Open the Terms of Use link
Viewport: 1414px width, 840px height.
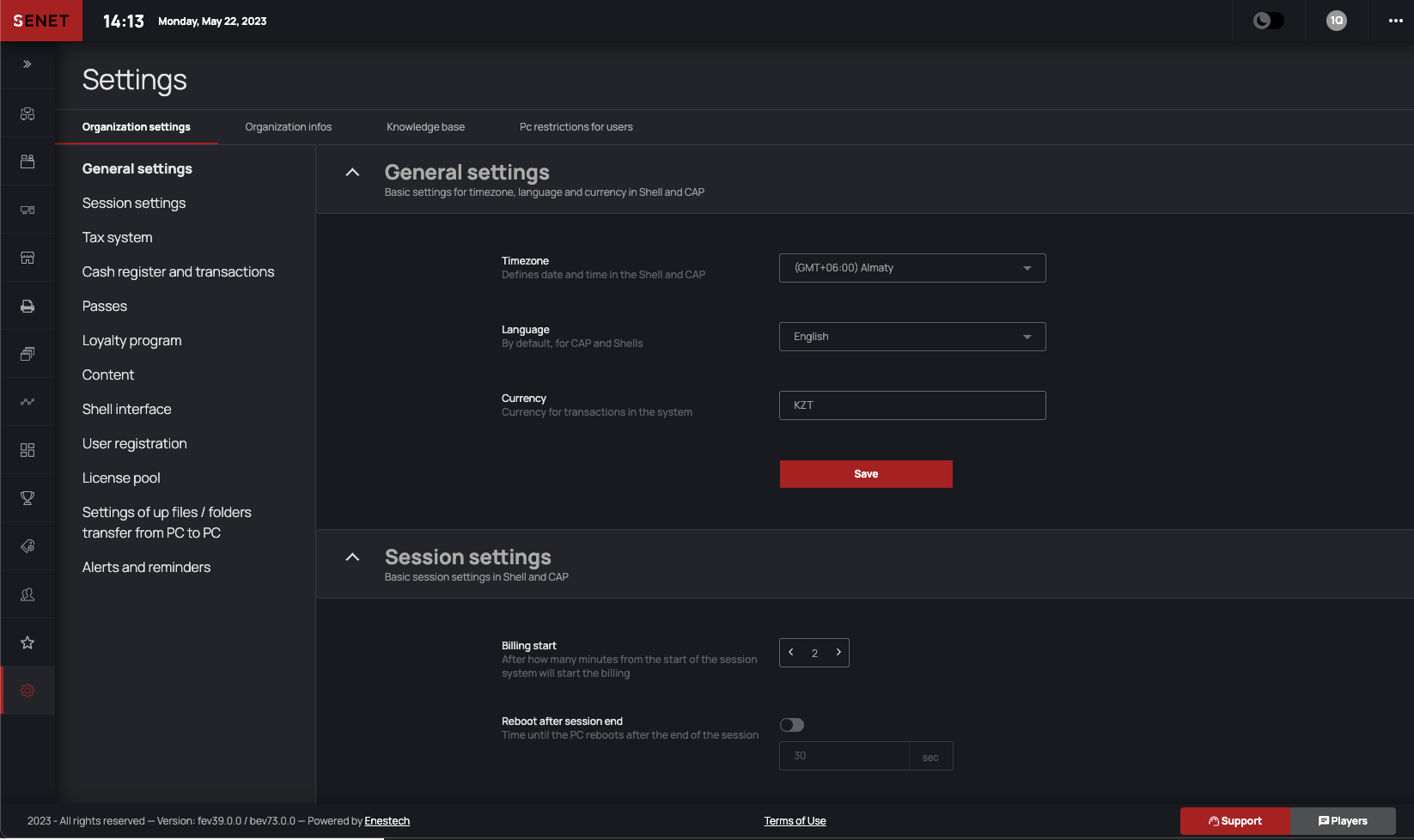795,821
